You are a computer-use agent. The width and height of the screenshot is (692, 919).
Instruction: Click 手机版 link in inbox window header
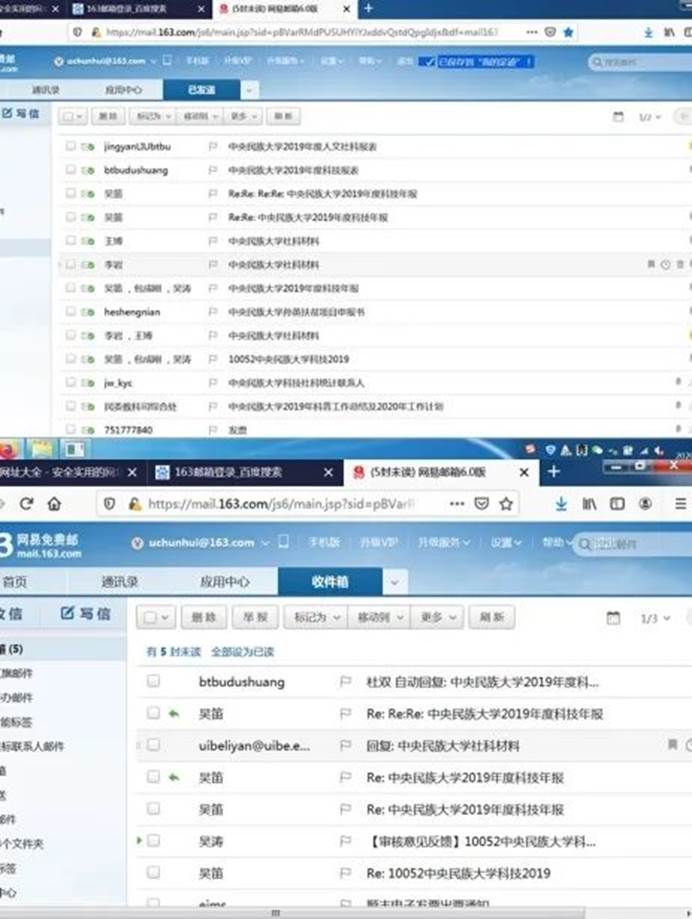click(x=325, y=542)
